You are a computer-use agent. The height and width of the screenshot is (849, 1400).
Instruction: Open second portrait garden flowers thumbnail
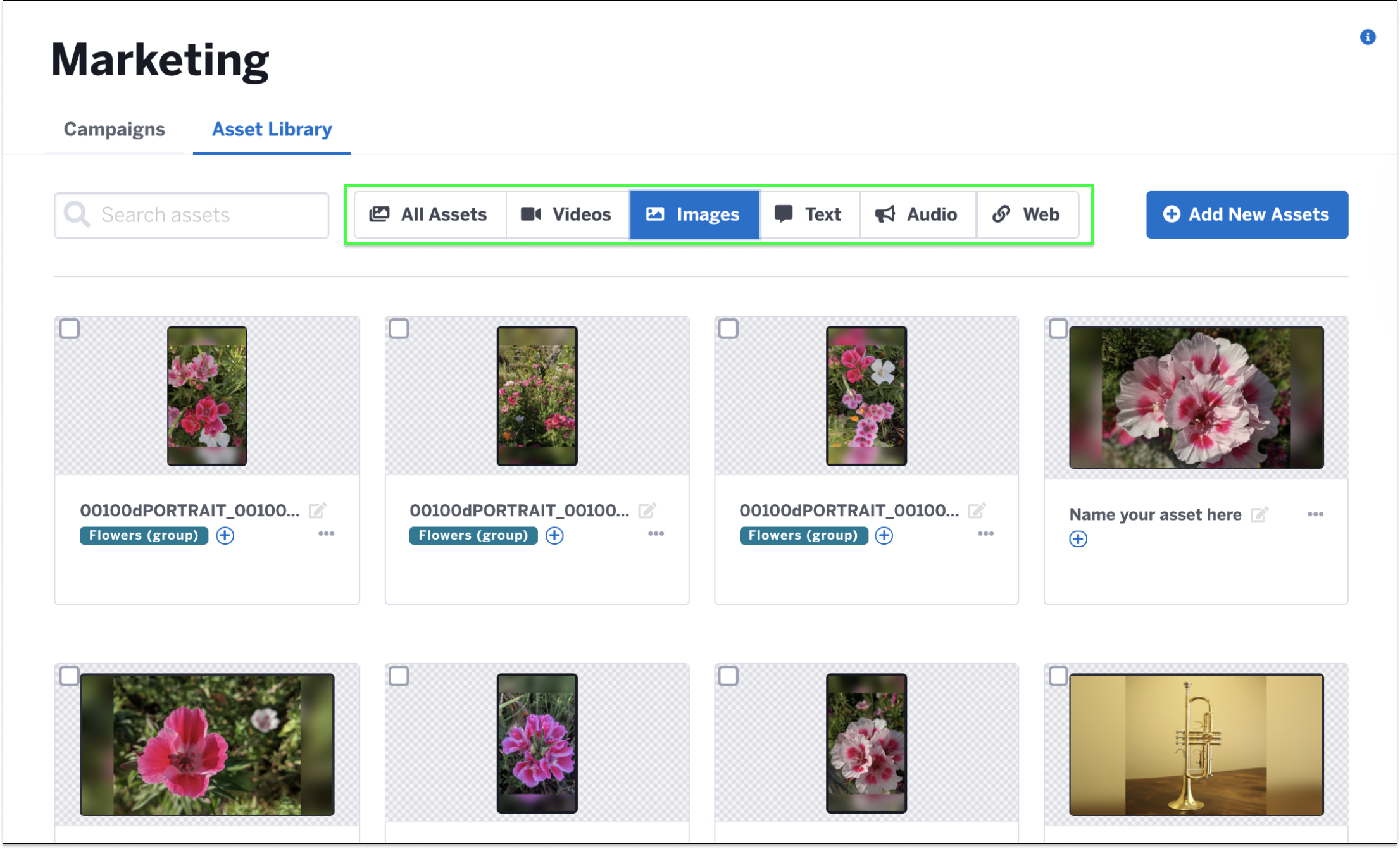(x=537, y=396)
